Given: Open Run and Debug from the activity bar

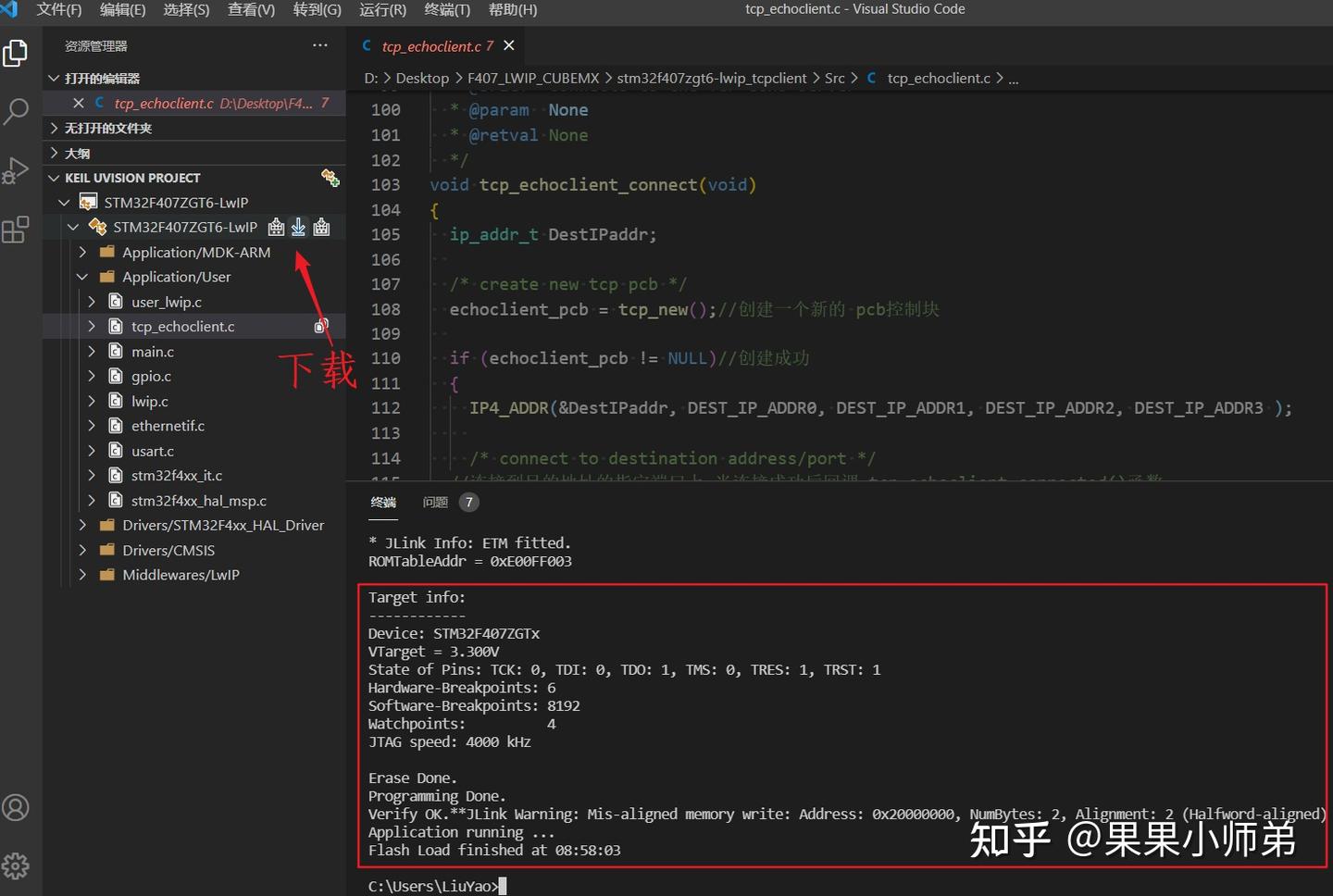Looking at the screenshot, I should click(16, 169).
